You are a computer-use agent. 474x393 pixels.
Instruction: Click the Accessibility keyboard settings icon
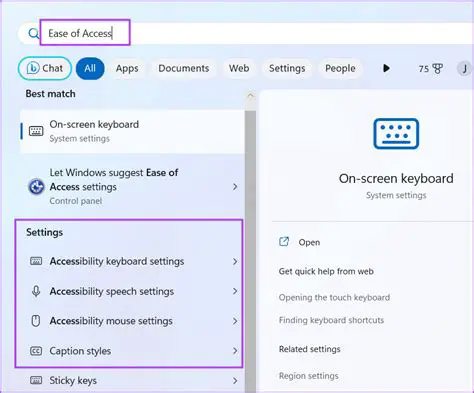click(36, 261)
